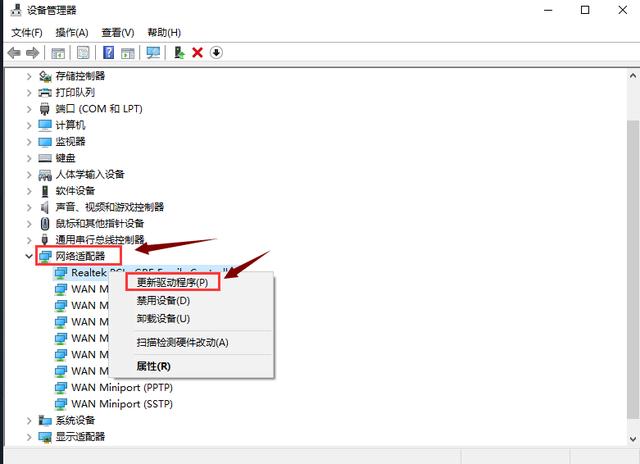
Task: Click the red X uninstall device icon
Action: pyautogui.click(x=198, y=53)
